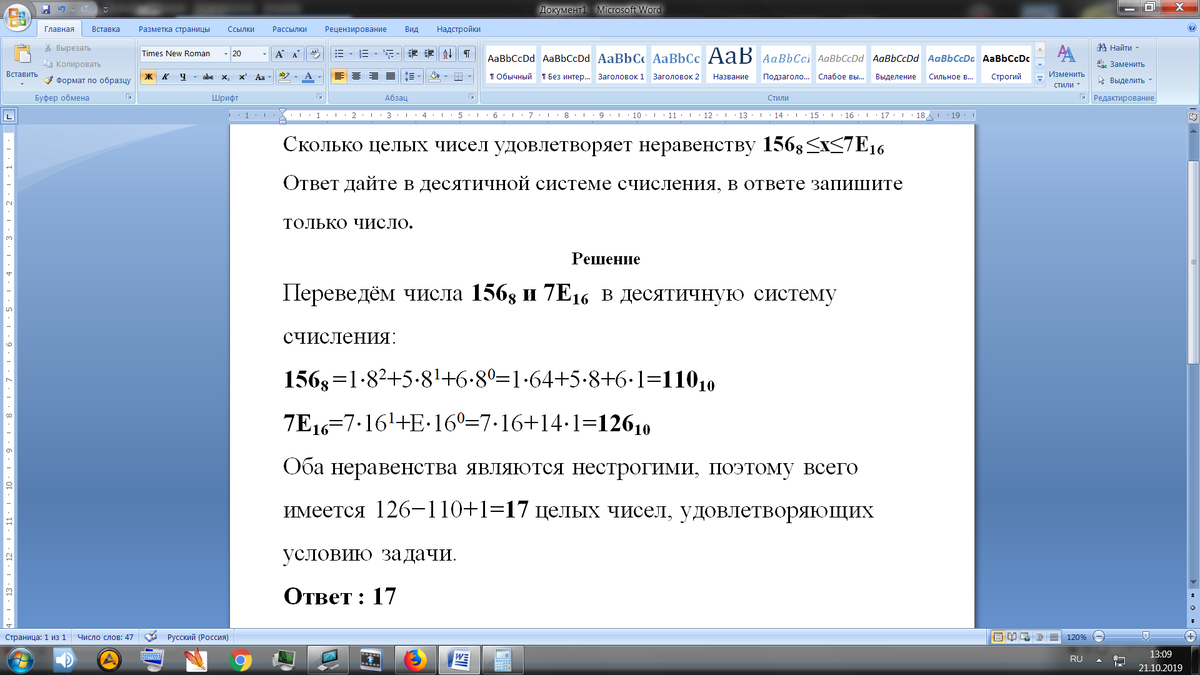Viewport: 1200px width, 675px height.
Task: Select the Format Painter tool
Action: tap(92, 80)
